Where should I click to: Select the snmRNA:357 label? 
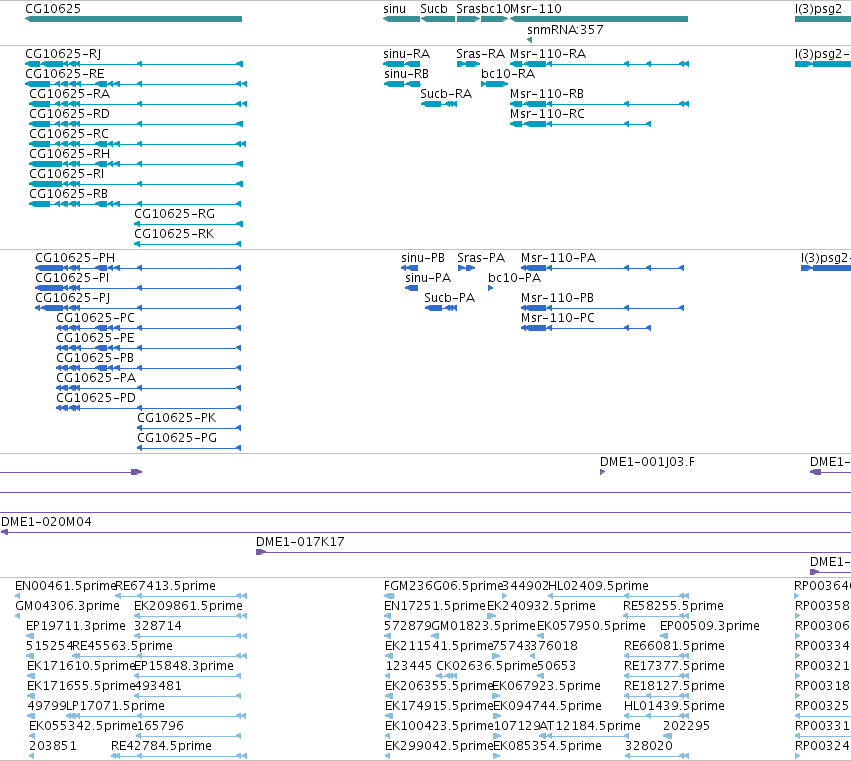pos(565,29)
